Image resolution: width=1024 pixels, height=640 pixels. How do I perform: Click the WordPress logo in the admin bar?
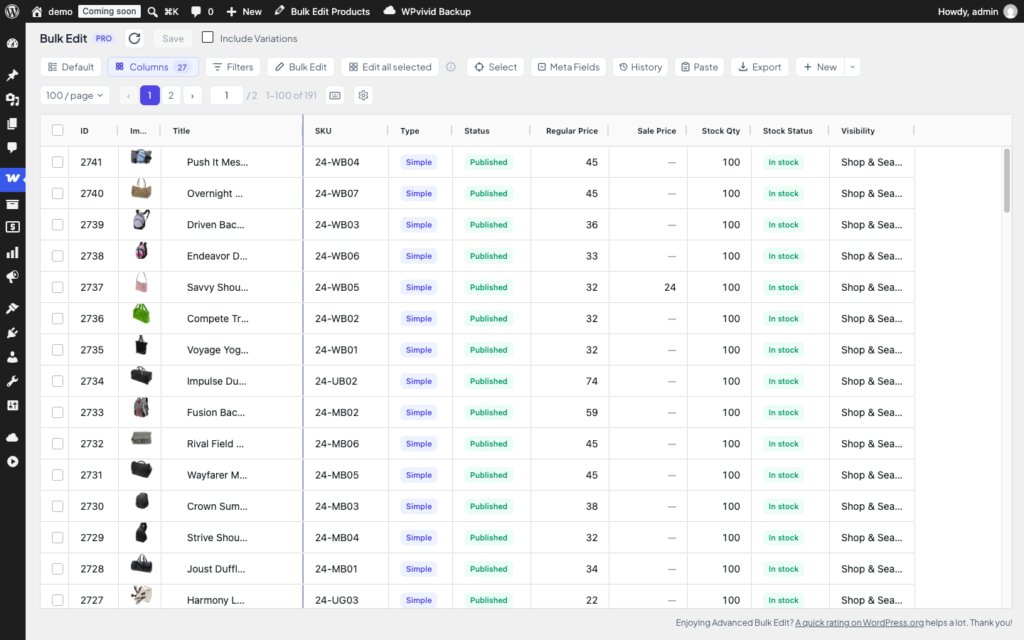[12, 11]
